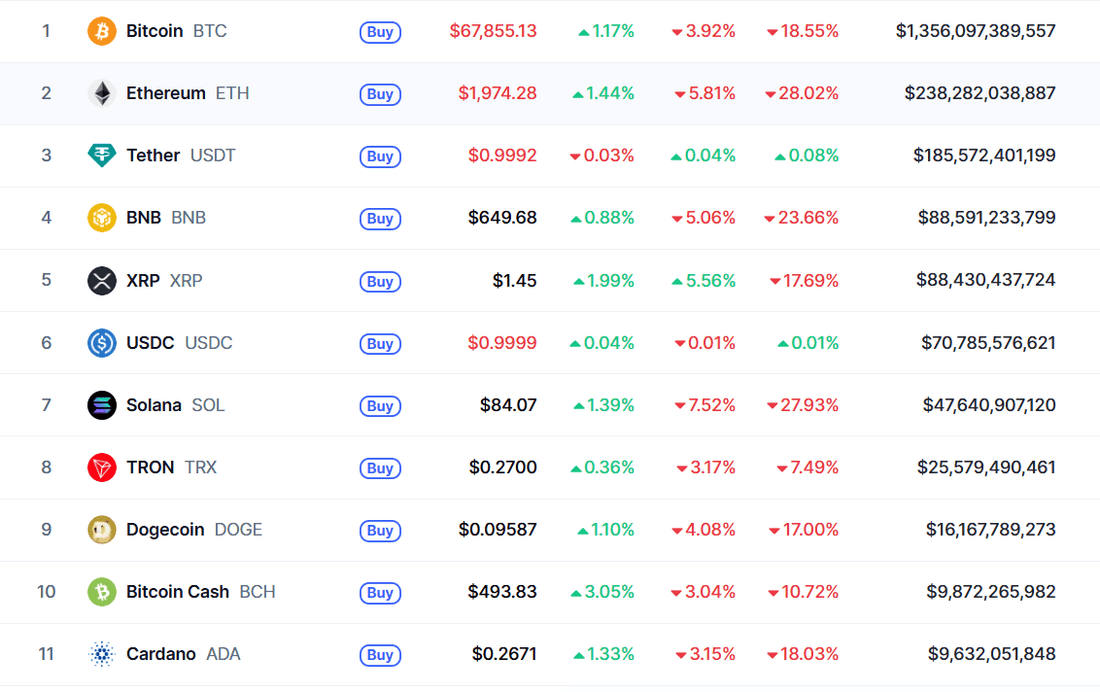Select the Ethereum ETH logo

pyautogui.click(x=100, y=93)
